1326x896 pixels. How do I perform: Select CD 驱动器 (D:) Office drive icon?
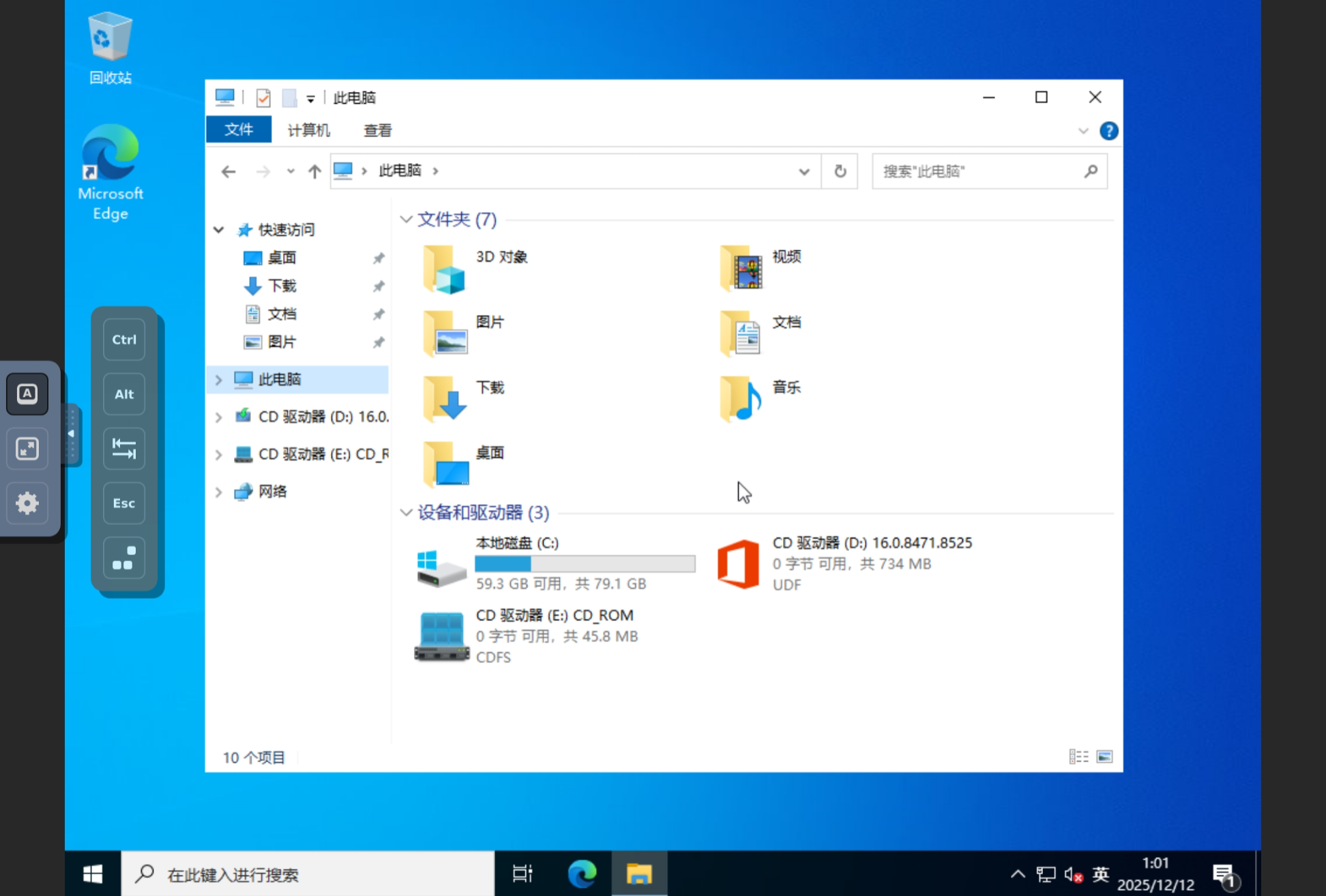738,564
